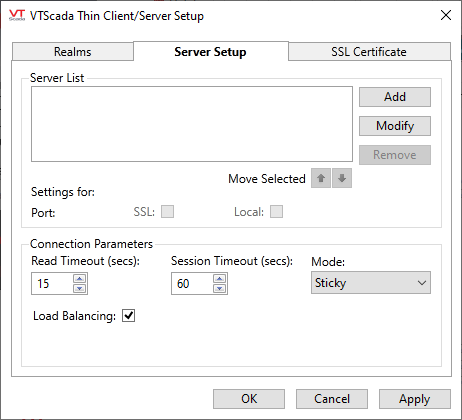Viewport: 462px width, 420px height.
Task: Switch to the Realms tab
Action: click(x=73, y=52)
